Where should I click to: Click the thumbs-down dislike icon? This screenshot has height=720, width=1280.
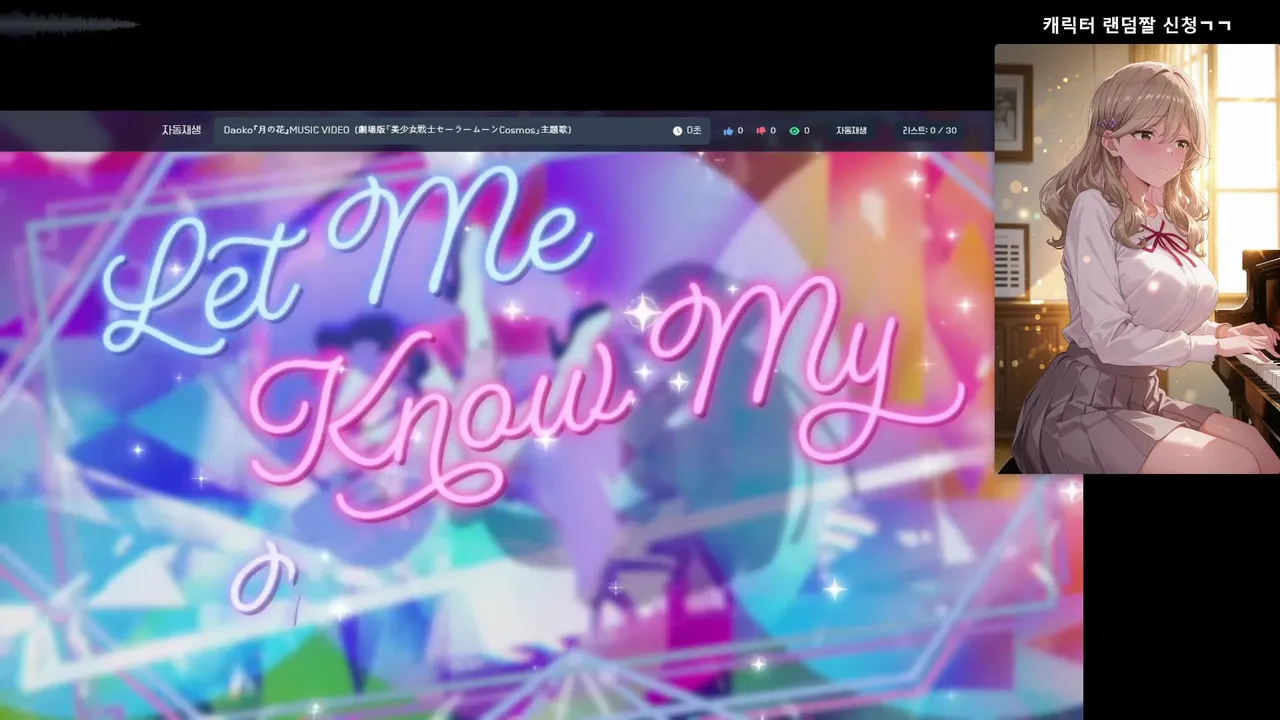[761, 131]
